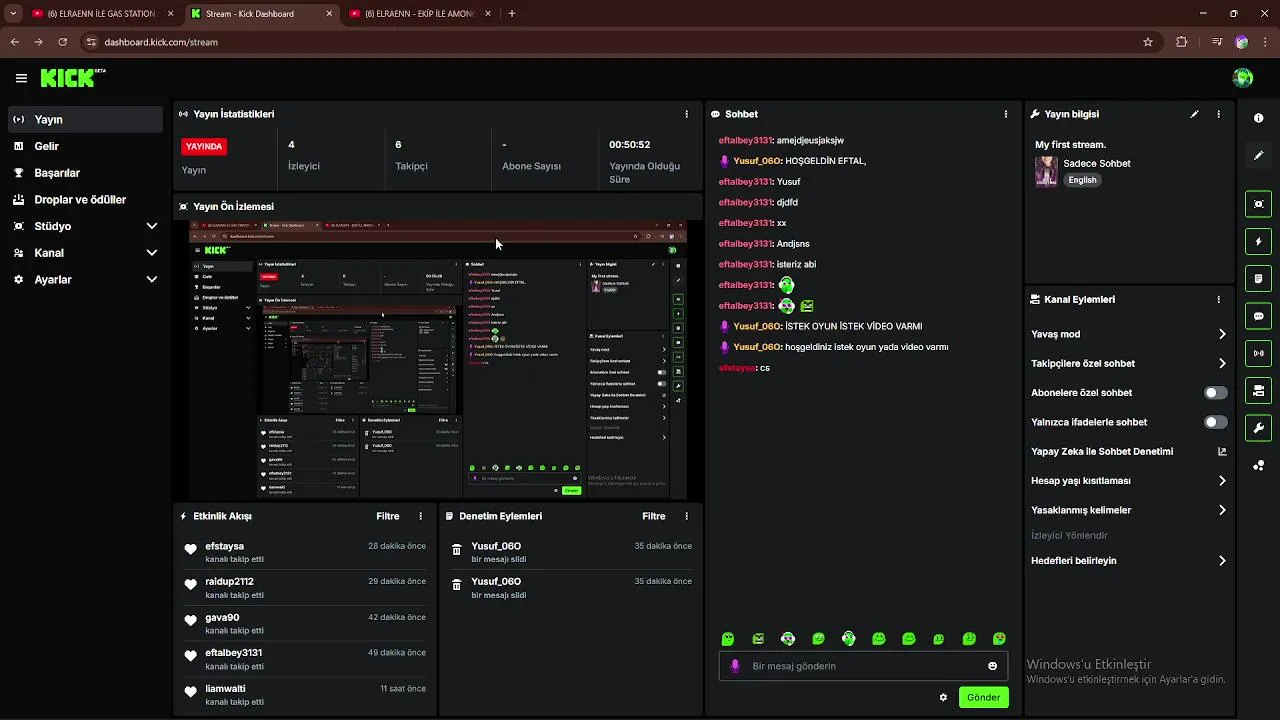Edit stream info with Yayın bilgisi pencil
Image resolution: width=1280 pixels, height=720 pixels.
pos(1194,114)
